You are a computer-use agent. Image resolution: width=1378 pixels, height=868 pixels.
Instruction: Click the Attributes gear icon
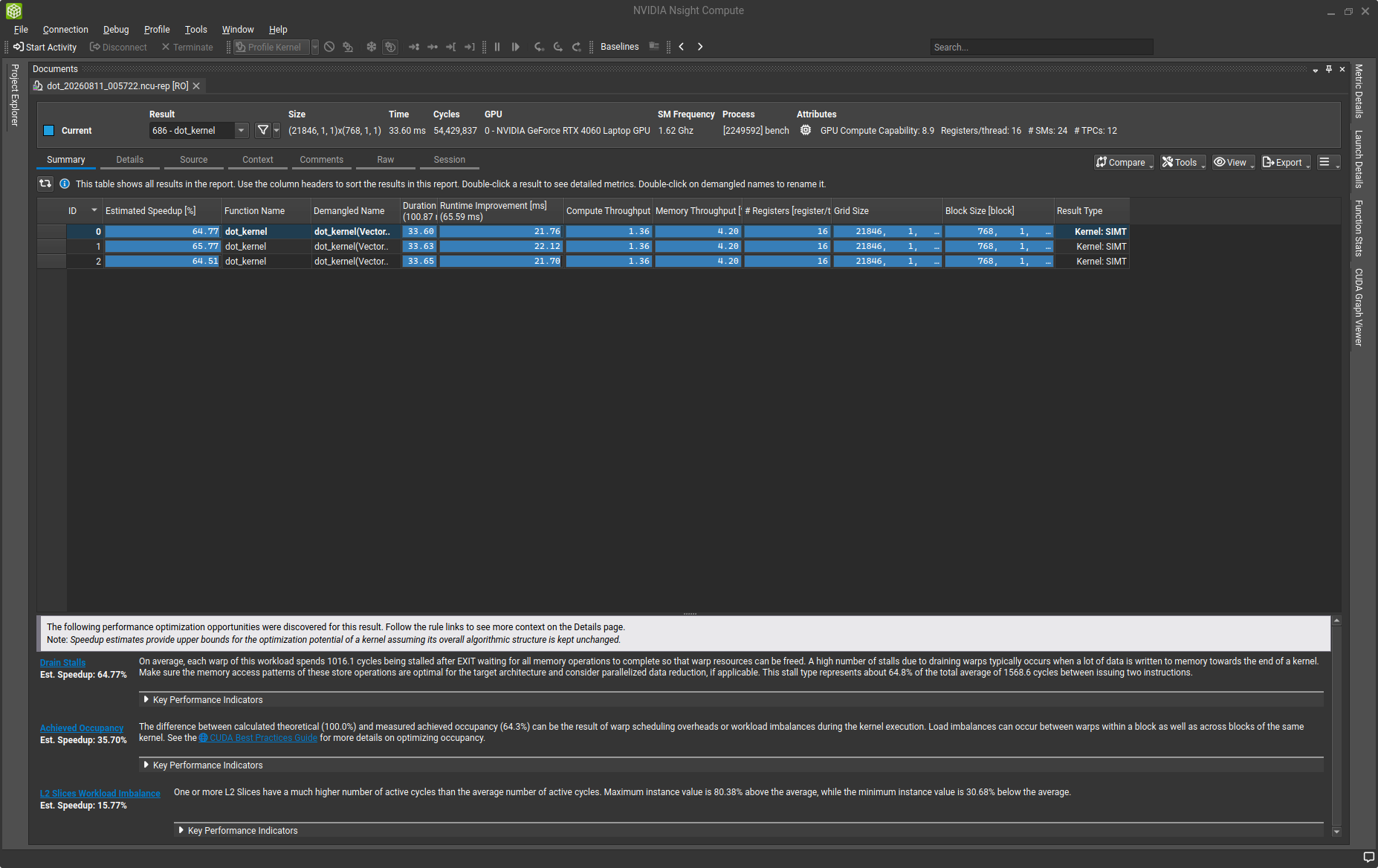[806, 131]
